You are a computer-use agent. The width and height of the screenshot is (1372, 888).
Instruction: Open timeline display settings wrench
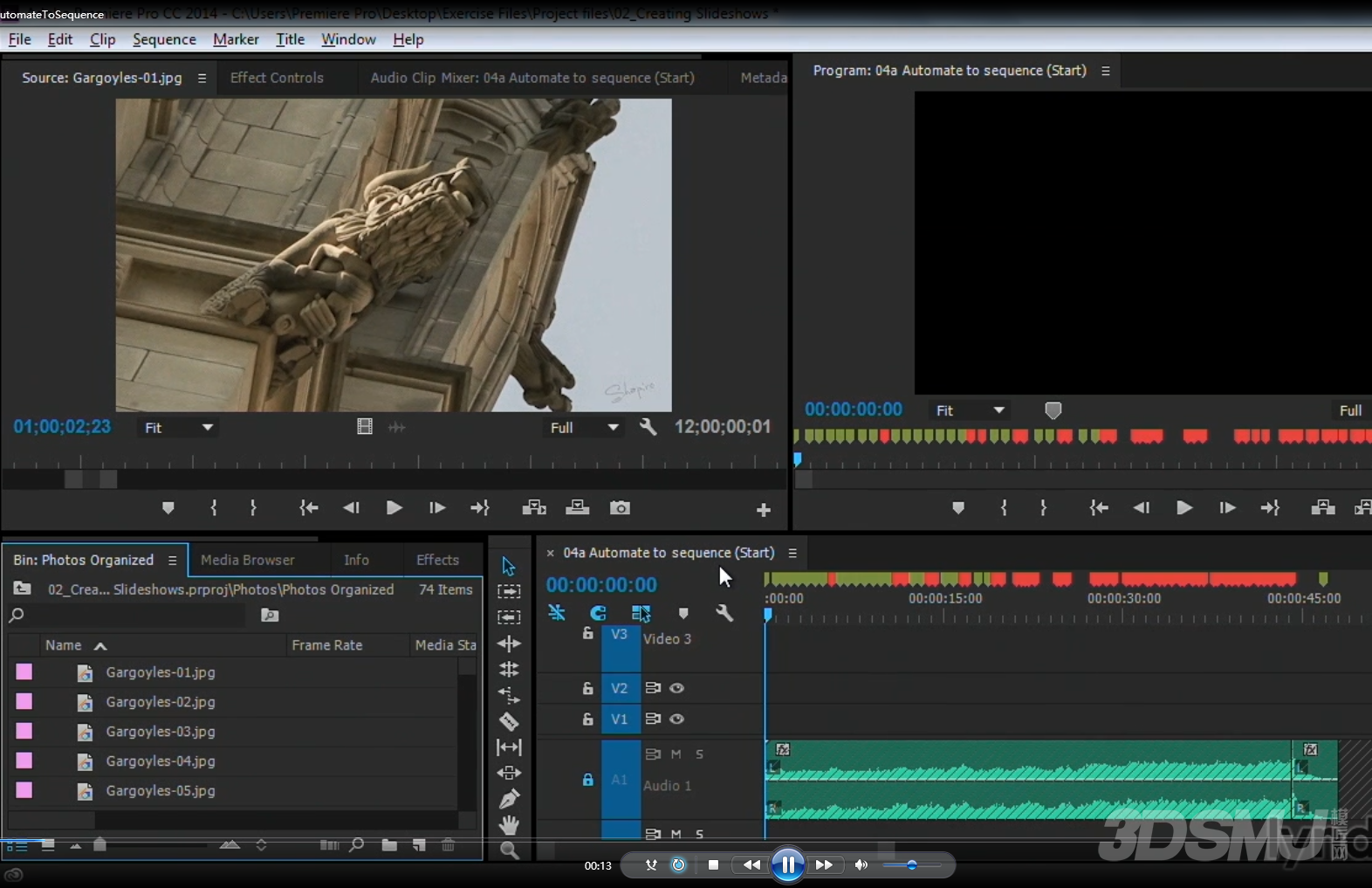(724, 613)
